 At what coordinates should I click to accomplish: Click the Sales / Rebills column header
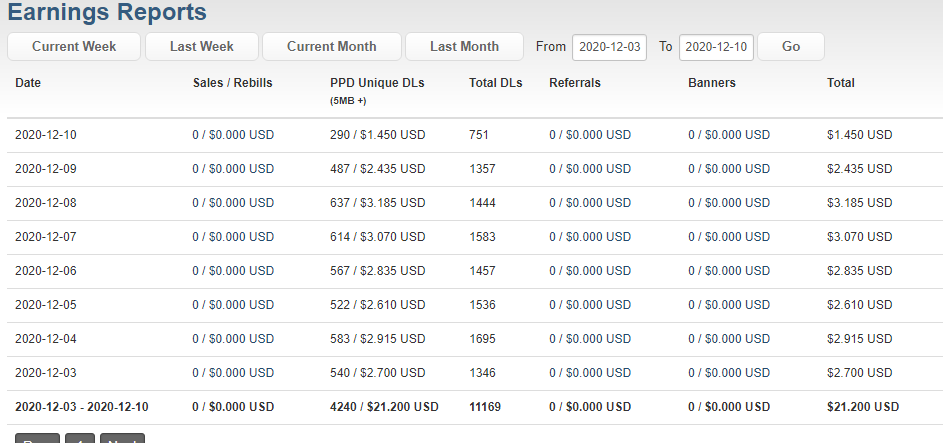233,83
